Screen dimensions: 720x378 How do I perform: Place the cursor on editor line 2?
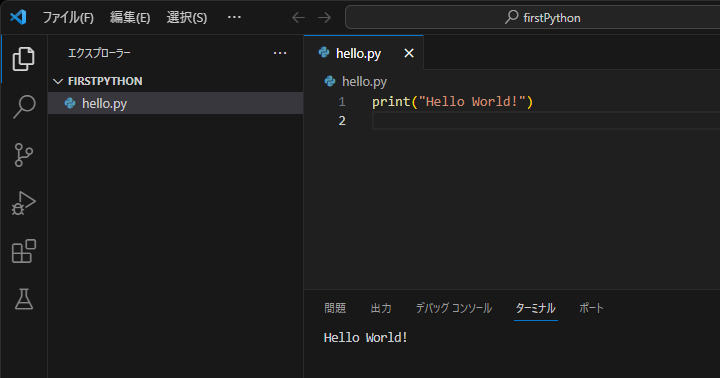pyautogui.click(x=546, y=121)
